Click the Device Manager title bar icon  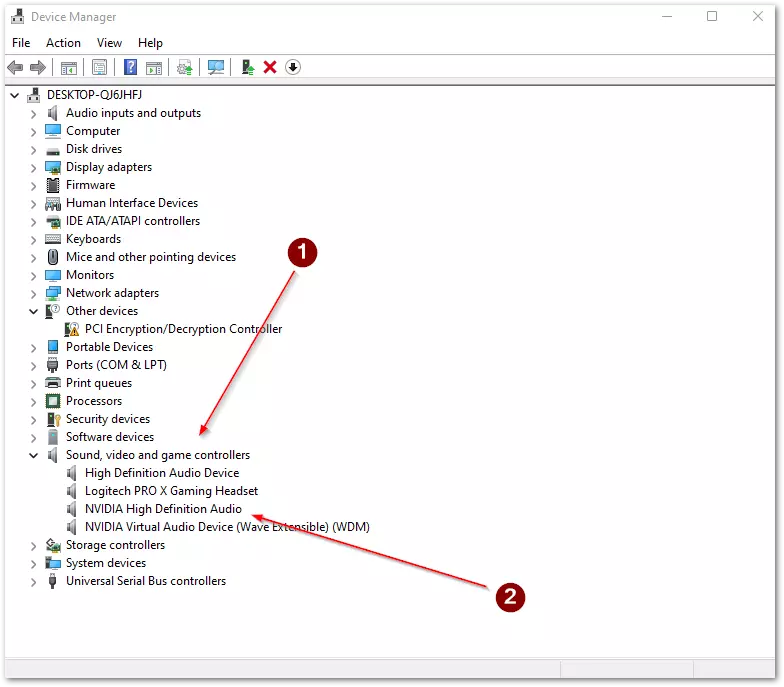18,16
